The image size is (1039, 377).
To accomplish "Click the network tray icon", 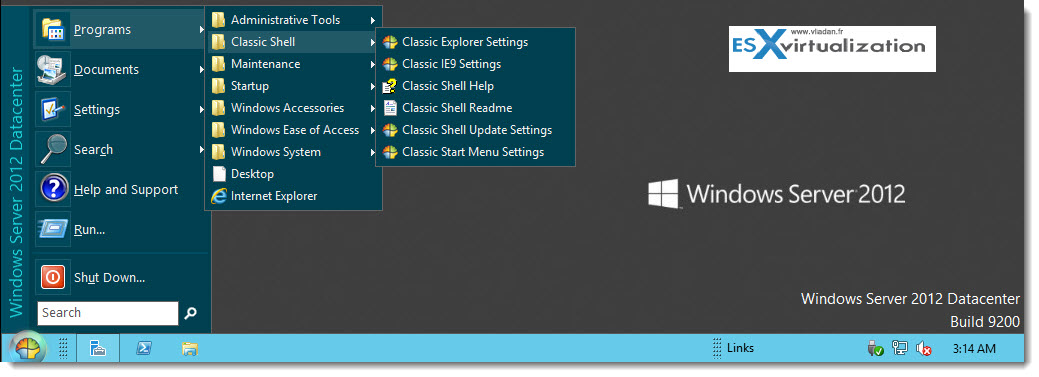I will click(899, 347).
